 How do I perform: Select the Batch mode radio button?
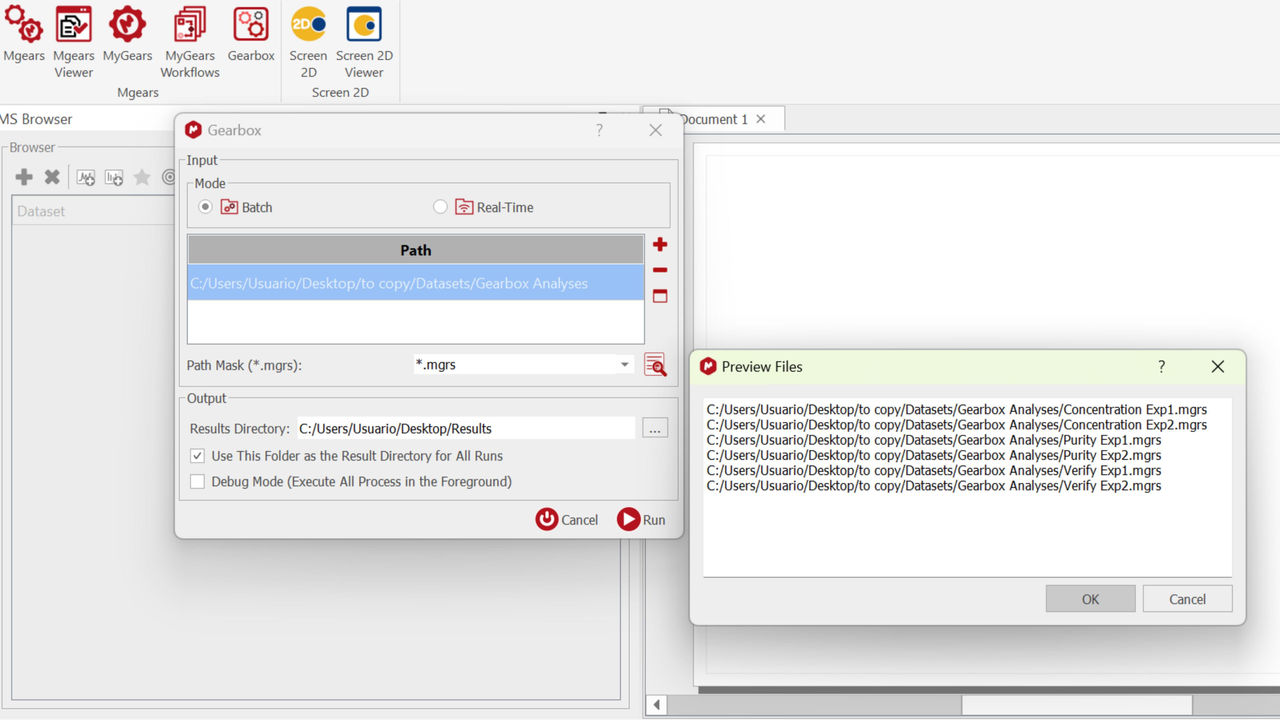pos(206,207)
